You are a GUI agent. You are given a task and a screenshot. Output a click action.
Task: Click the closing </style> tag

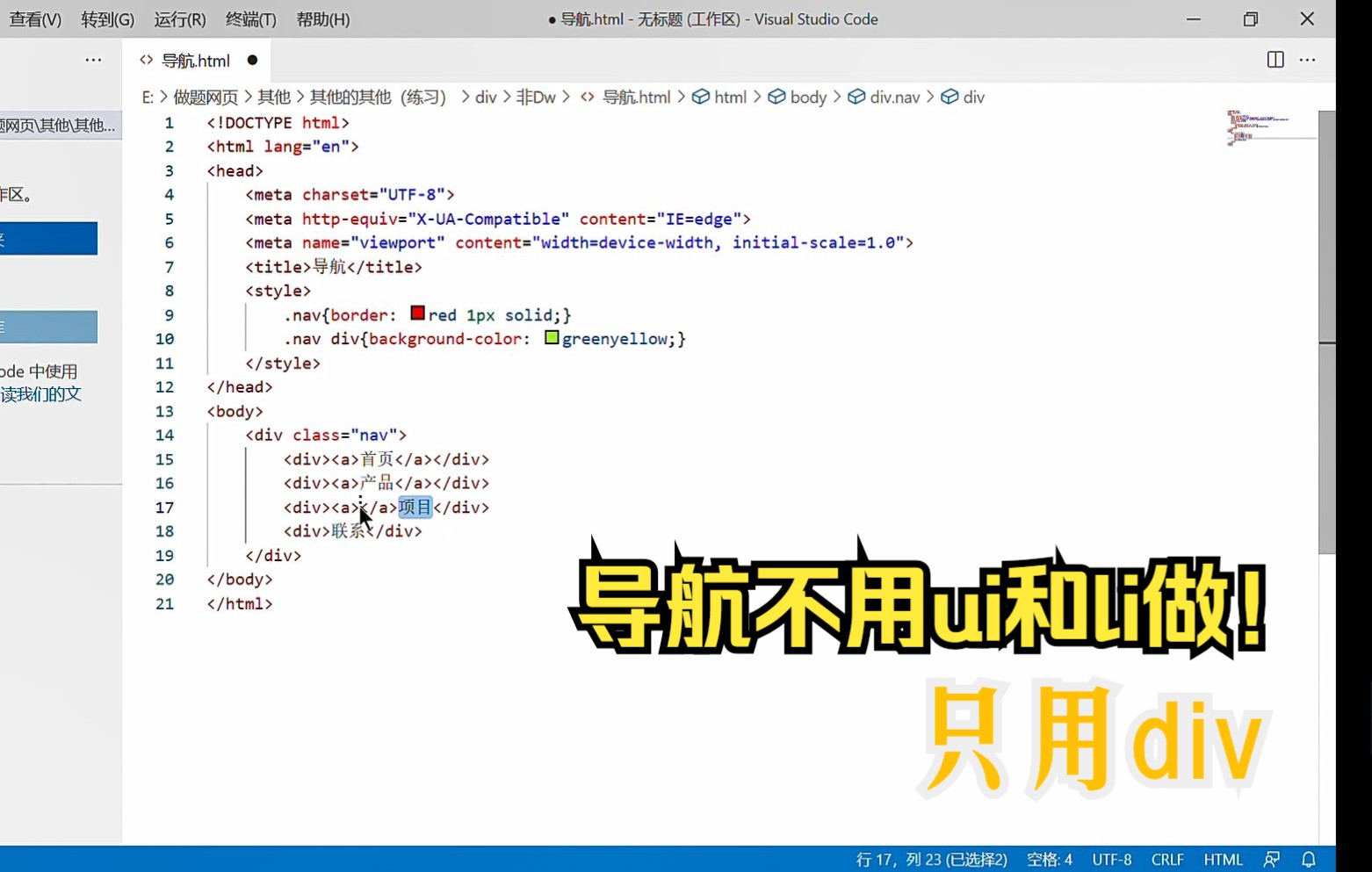click(x=283, y=364)
